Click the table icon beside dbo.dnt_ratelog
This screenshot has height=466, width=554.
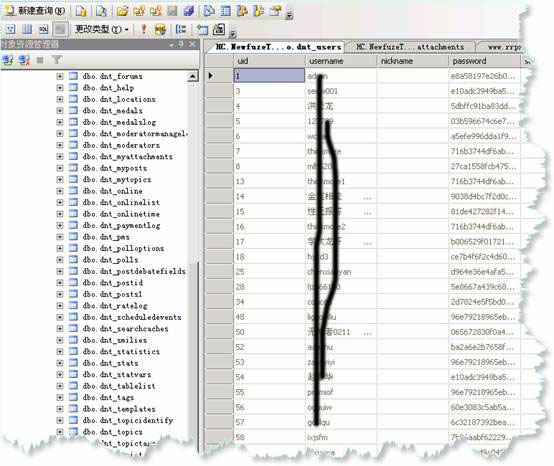coord(73,306)
